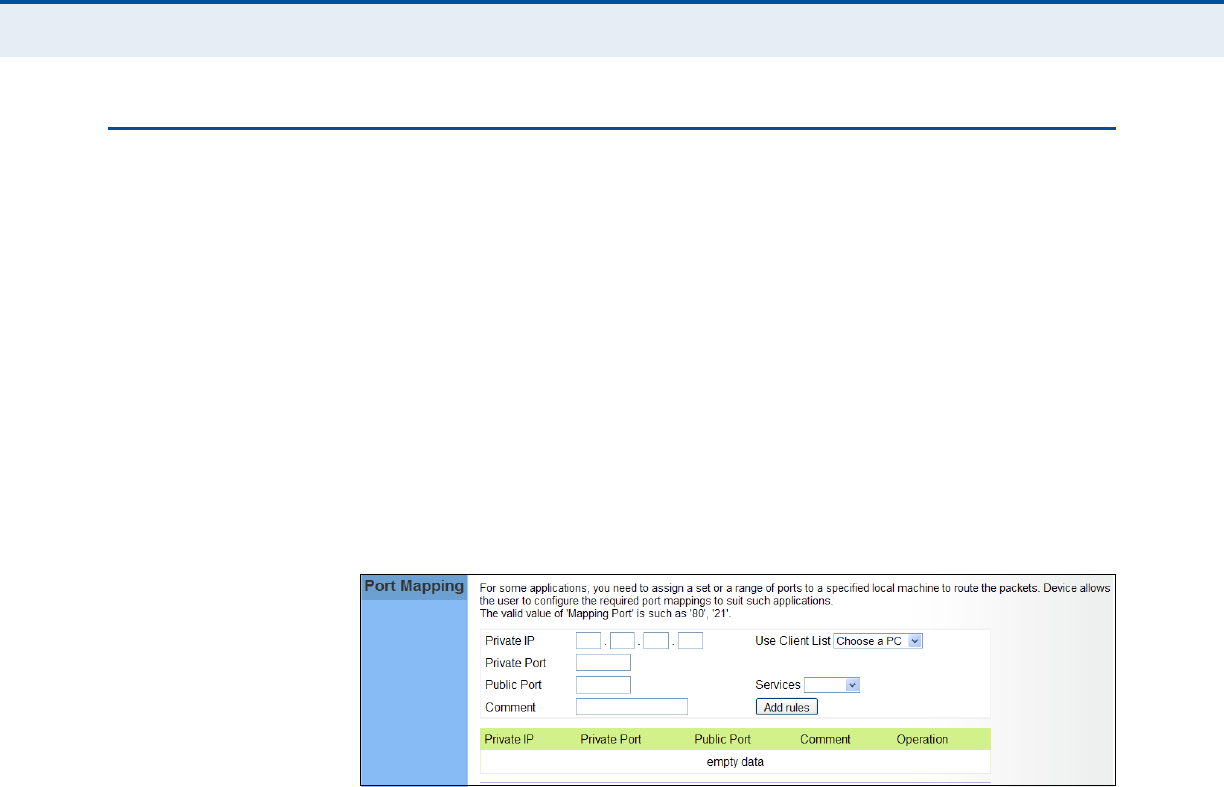This screenshot has width=1224, height=787.
Task: Open the Use Client List dropdown
Action: pos(878,641)
